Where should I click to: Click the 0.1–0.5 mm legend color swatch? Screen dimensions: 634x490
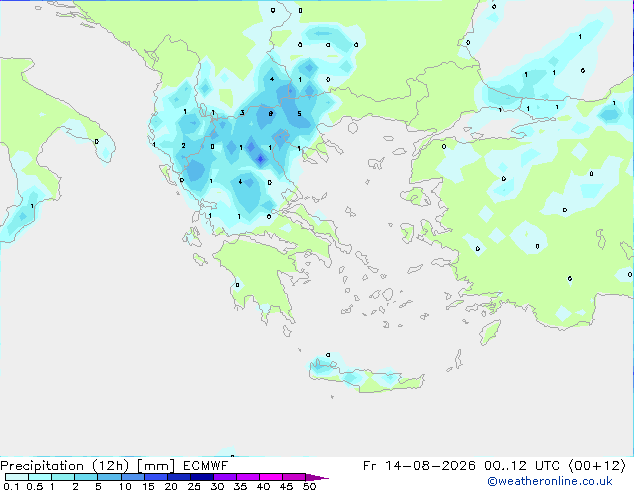pos(17,477)
